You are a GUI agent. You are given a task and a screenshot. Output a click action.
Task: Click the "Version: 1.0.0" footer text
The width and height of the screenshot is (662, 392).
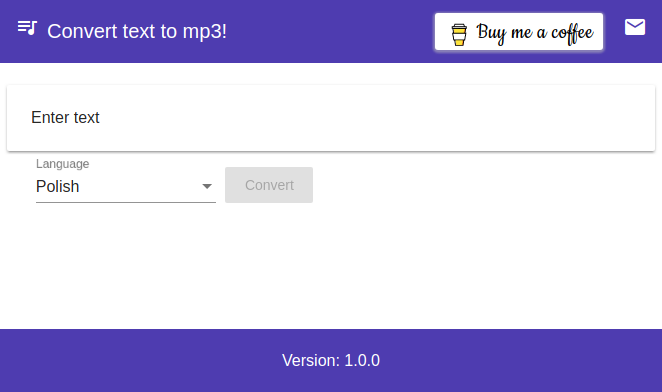tap(331, 360)
